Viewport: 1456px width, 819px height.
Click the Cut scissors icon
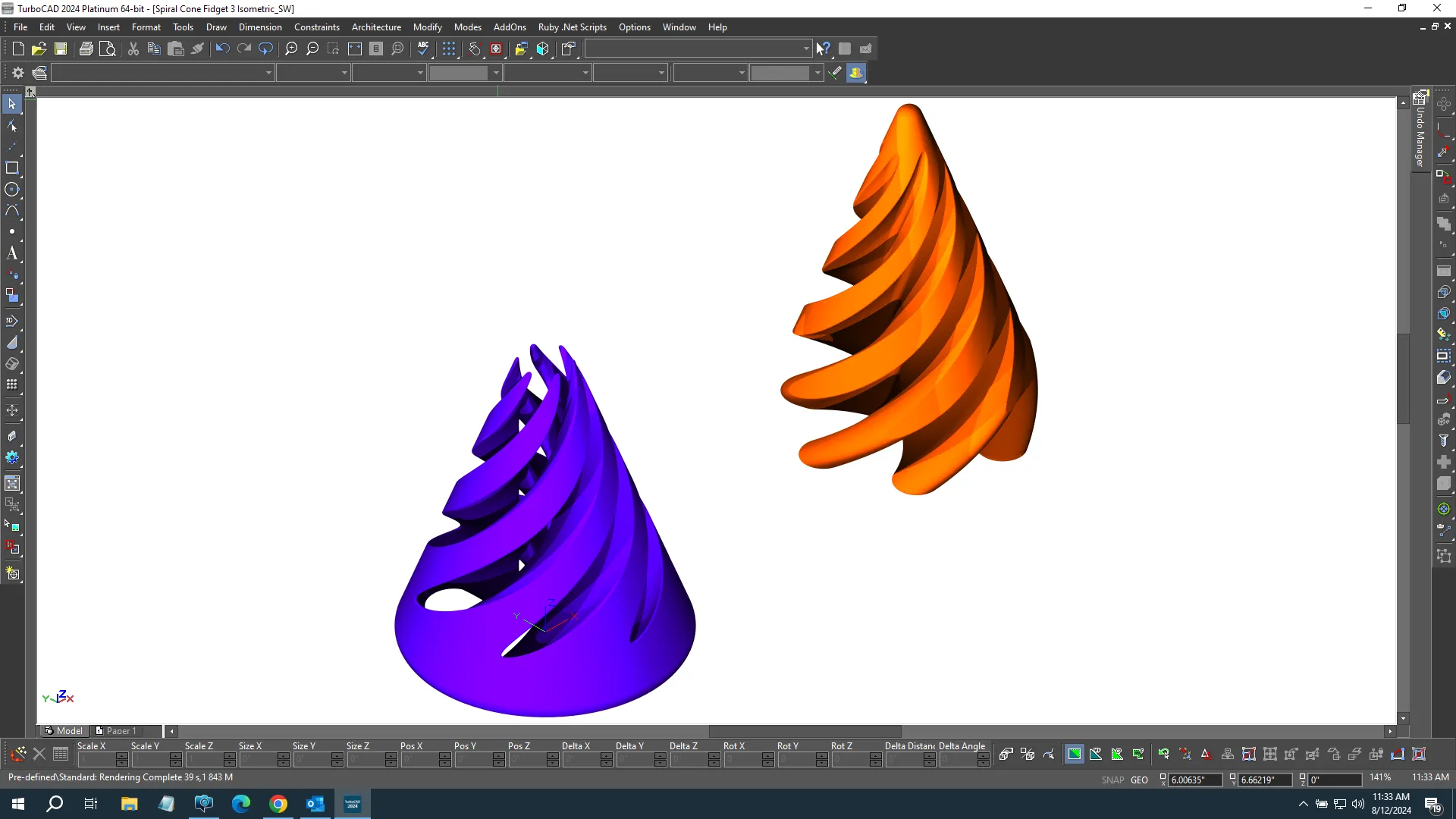point(133,49)
